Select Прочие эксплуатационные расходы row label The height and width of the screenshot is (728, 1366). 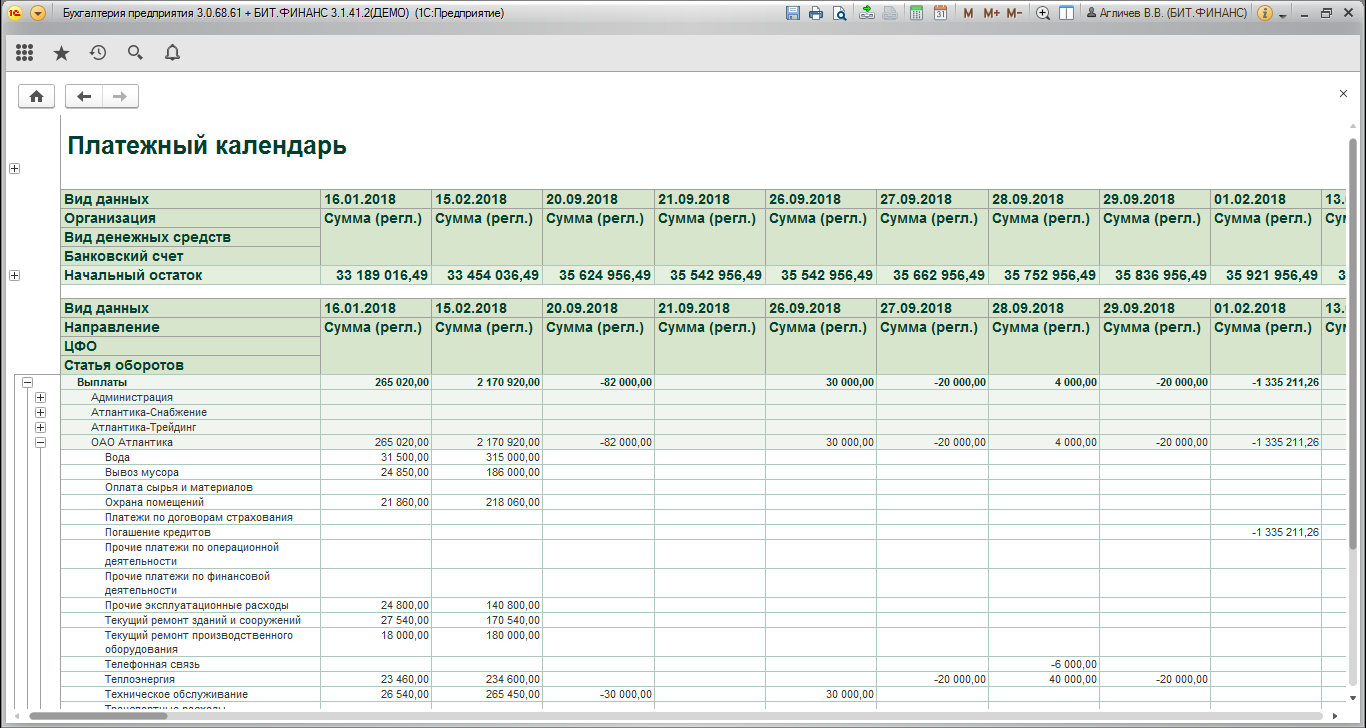pos(197,605)
